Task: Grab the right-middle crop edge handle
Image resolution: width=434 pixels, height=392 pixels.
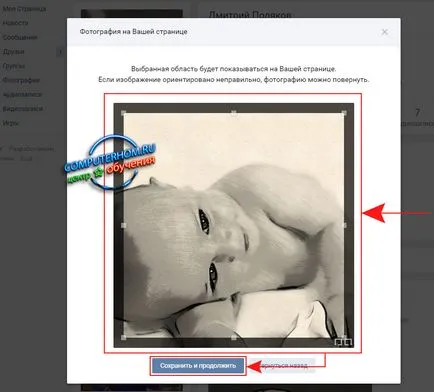Action: coord(344,225)
